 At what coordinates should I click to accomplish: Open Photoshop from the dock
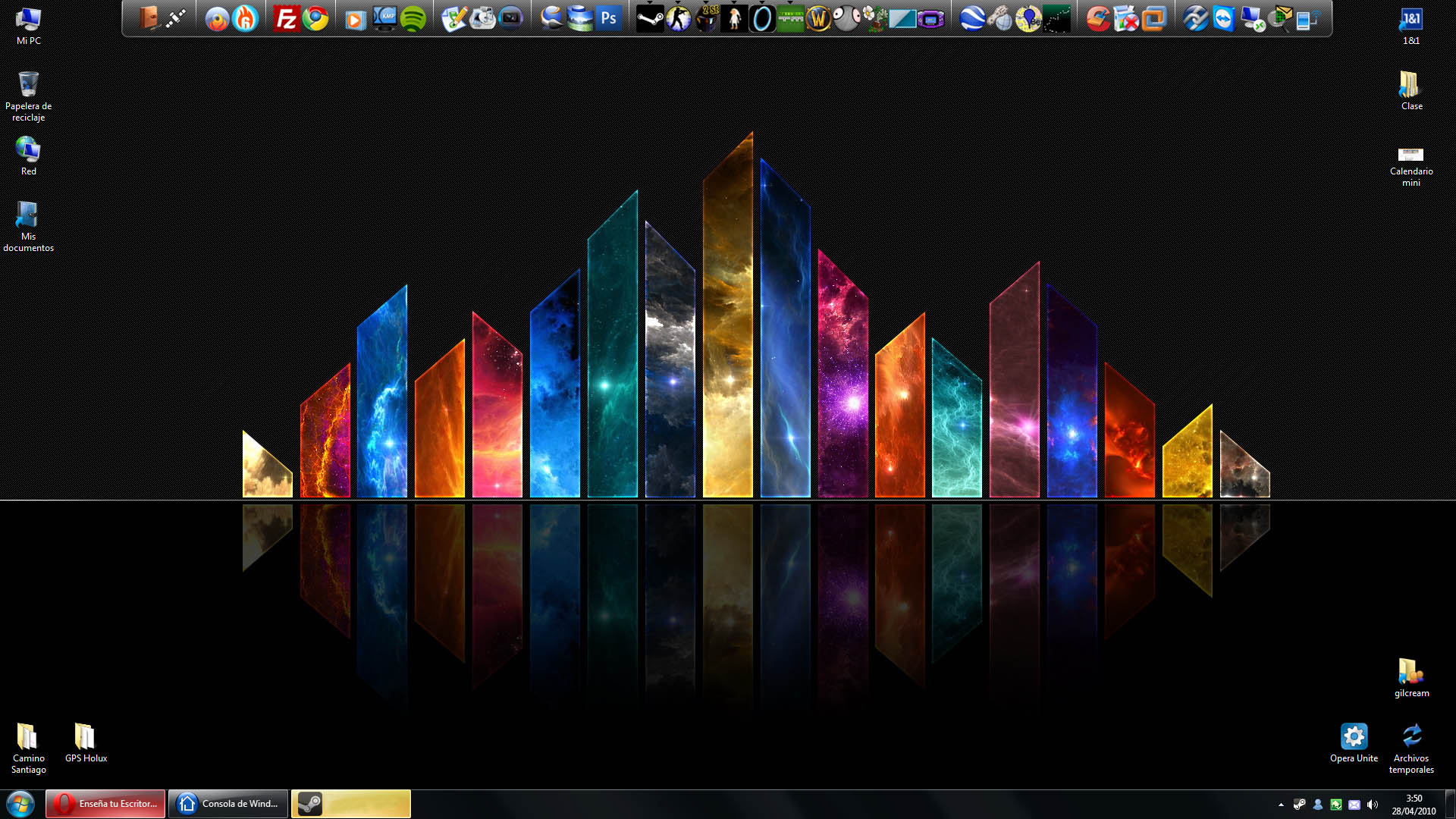click(608, 18)
